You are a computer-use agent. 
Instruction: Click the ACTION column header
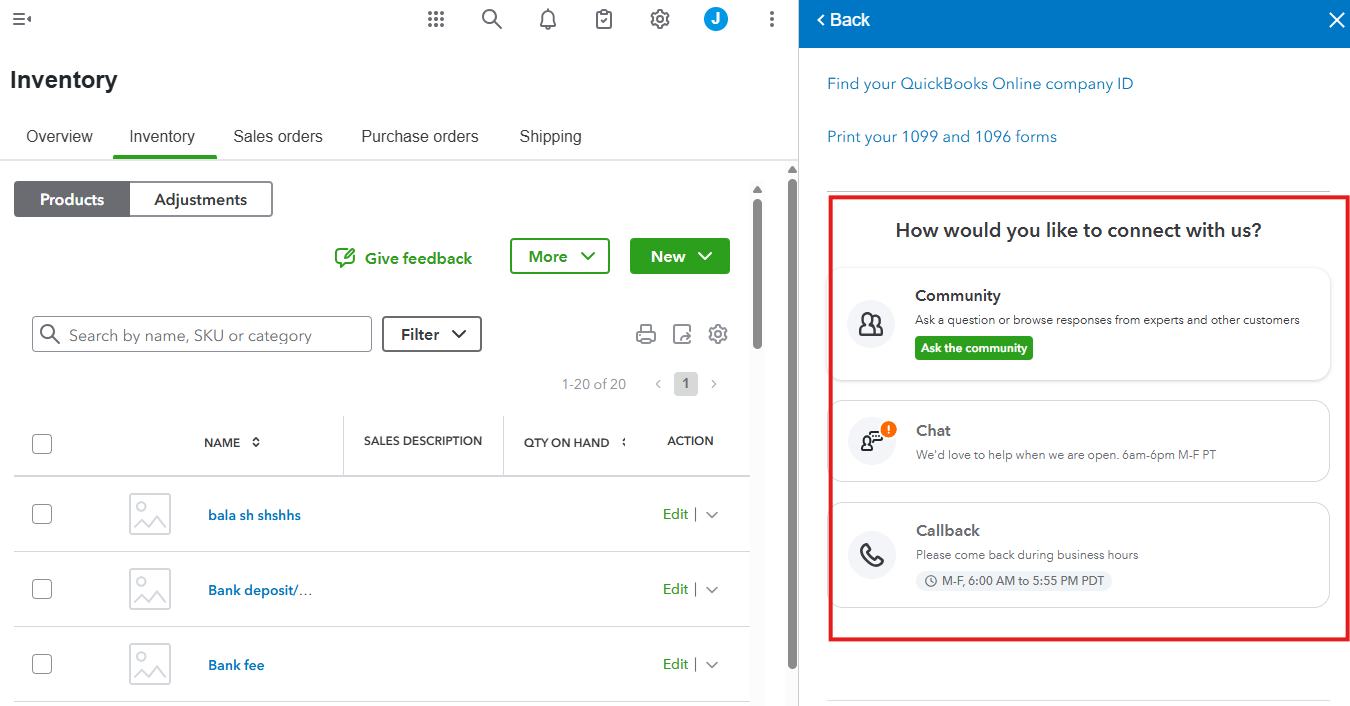[x=690, y=441]
